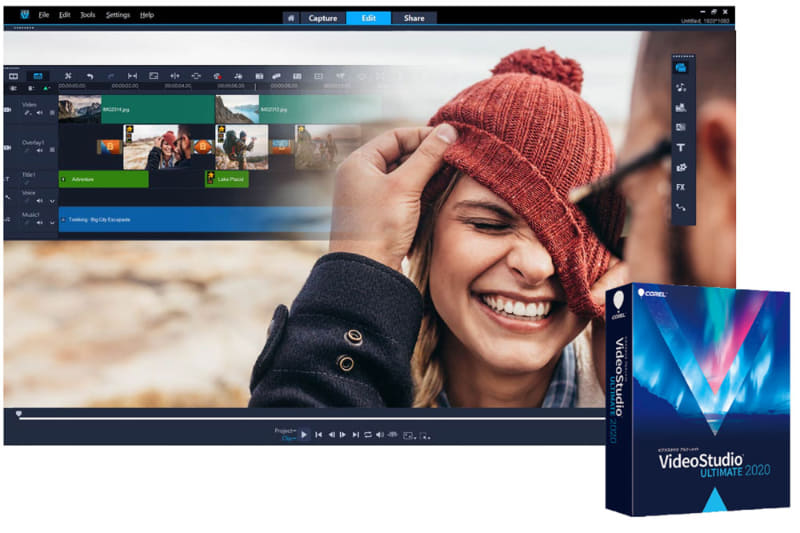Go to the Home tab icon

pos(291,18)
